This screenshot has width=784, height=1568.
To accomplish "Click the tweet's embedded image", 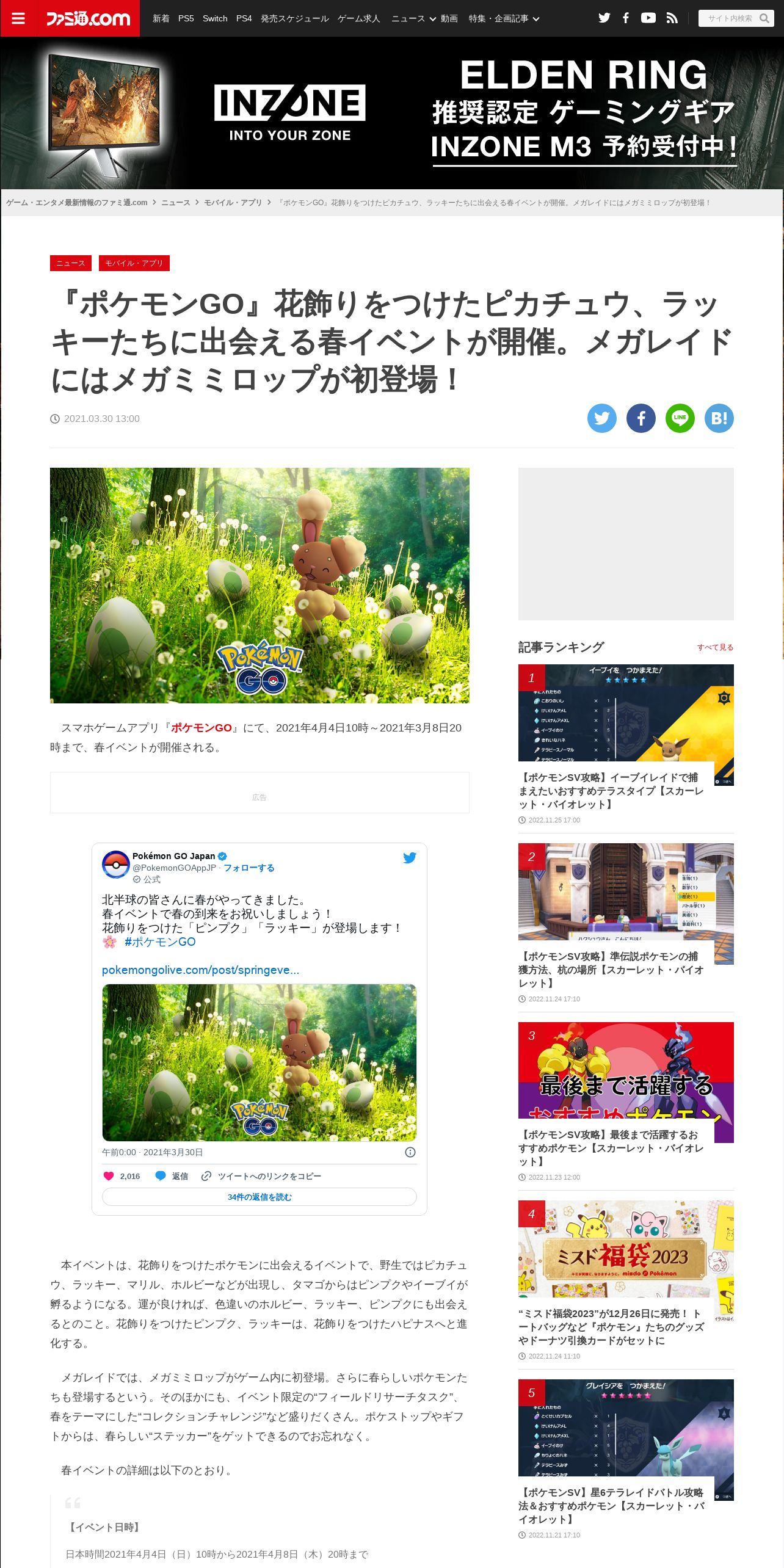I will click(x=260, y=1062).
